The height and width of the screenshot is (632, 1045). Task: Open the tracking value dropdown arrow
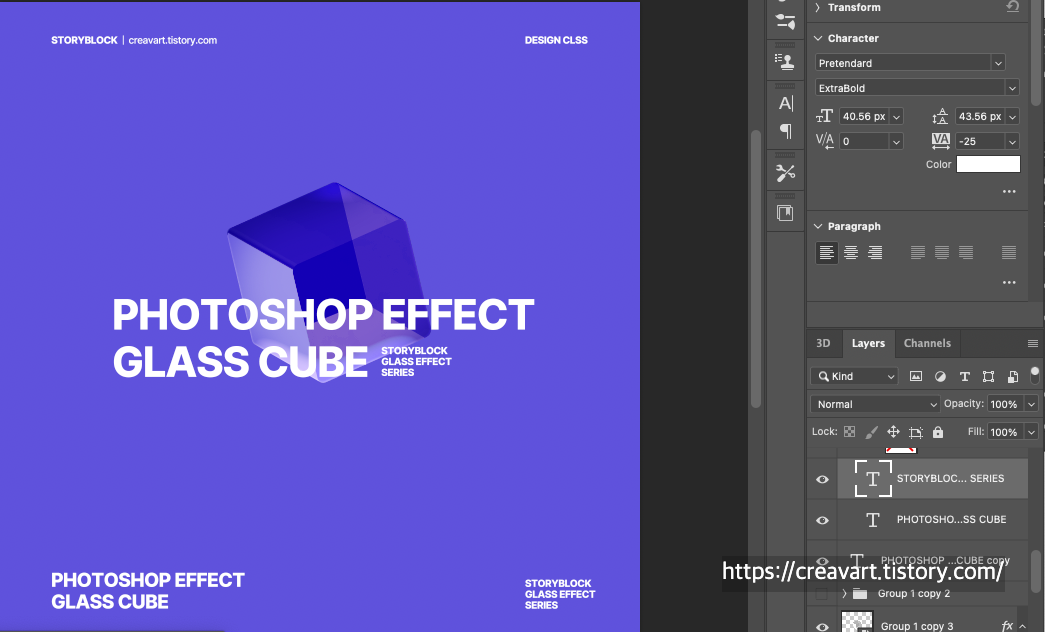[x=1012, y=141]
